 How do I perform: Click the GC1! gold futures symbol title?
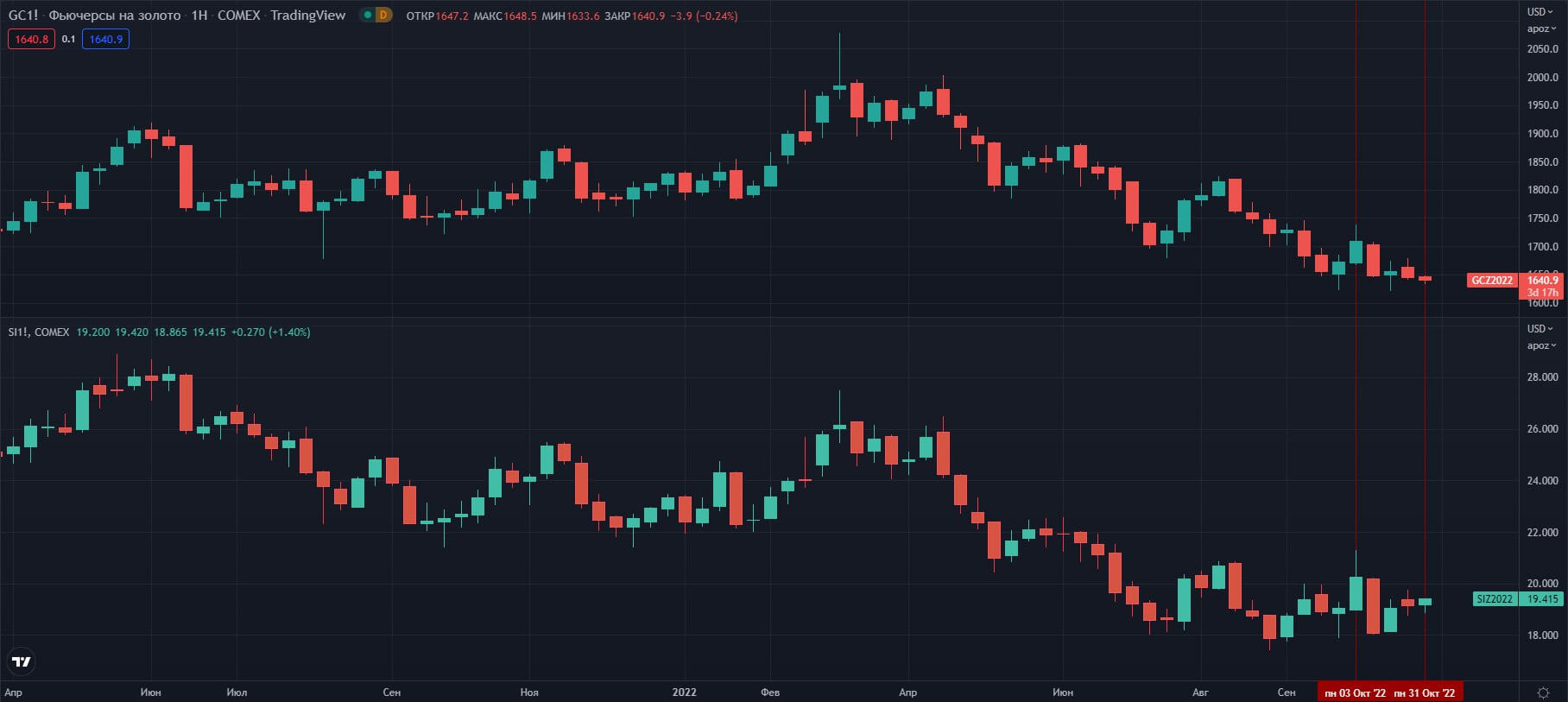[x=177, y=16]
